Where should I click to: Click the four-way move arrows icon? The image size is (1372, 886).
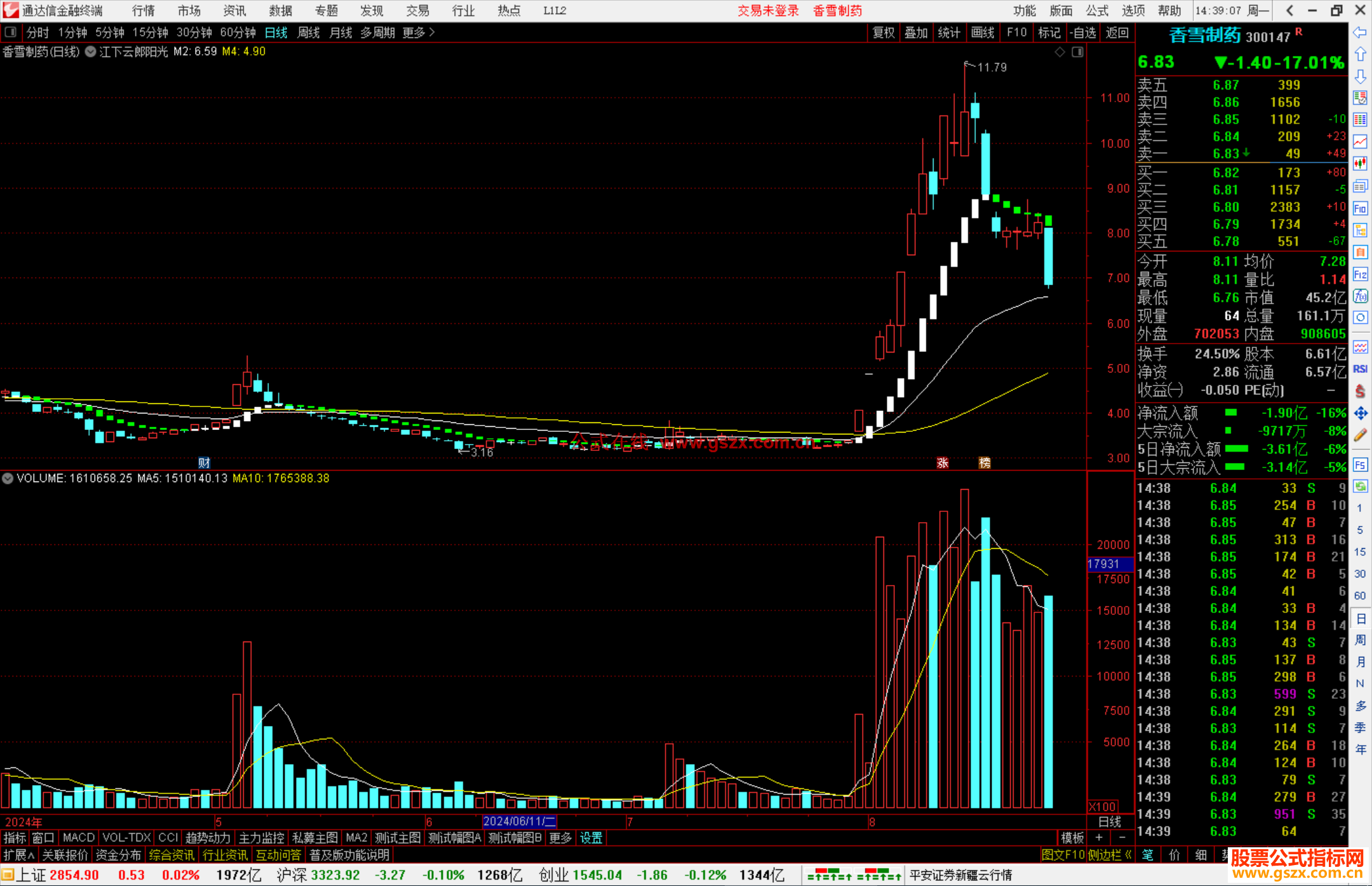click(x=1360, y=413)
